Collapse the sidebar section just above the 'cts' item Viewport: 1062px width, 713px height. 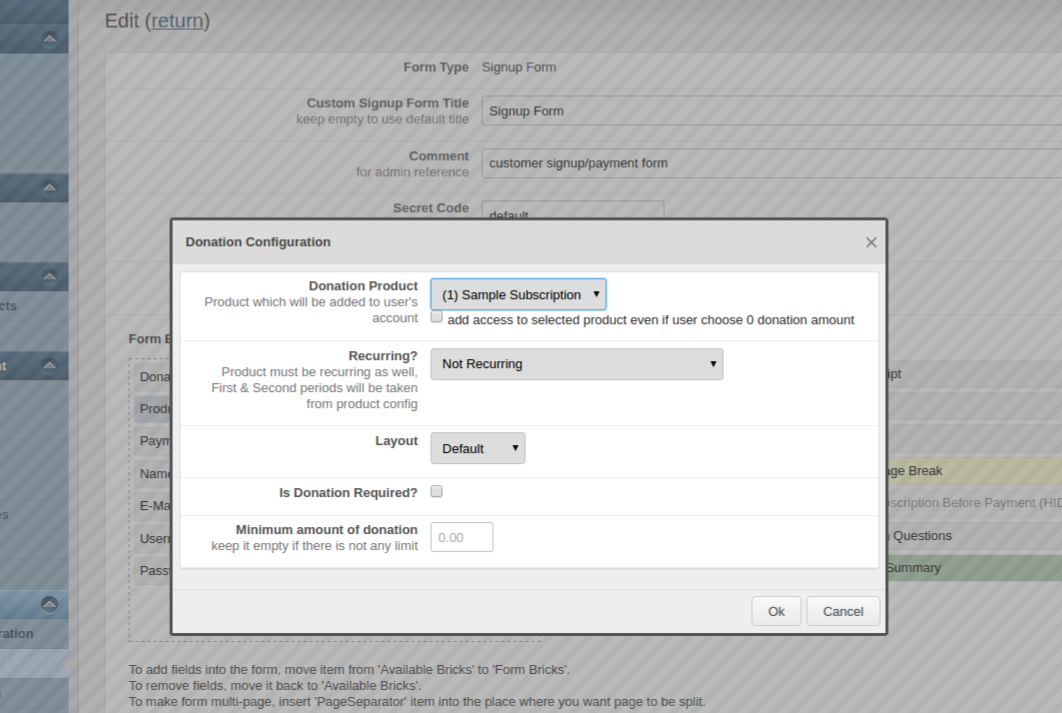pos(49,276)
